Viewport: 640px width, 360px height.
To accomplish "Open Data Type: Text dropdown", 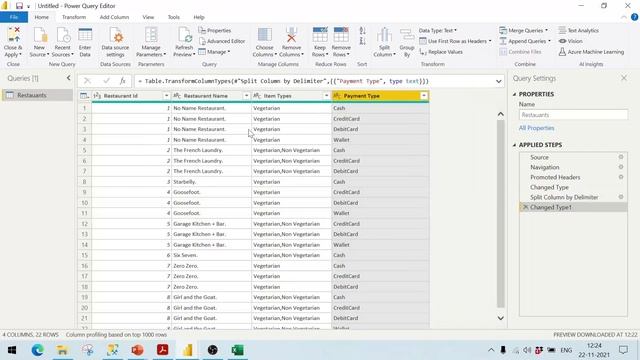I will point(438,31).
